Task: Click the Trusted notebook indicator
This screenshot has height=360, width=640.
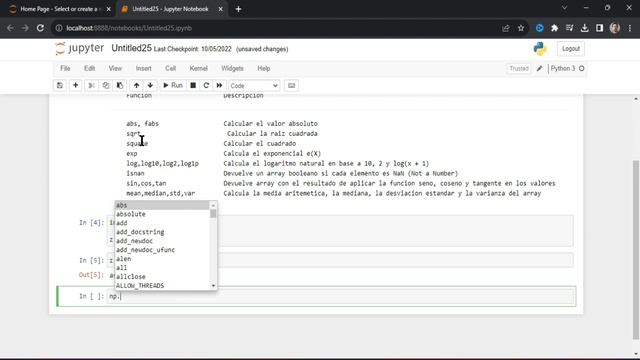Action: (x=519, y=69)
